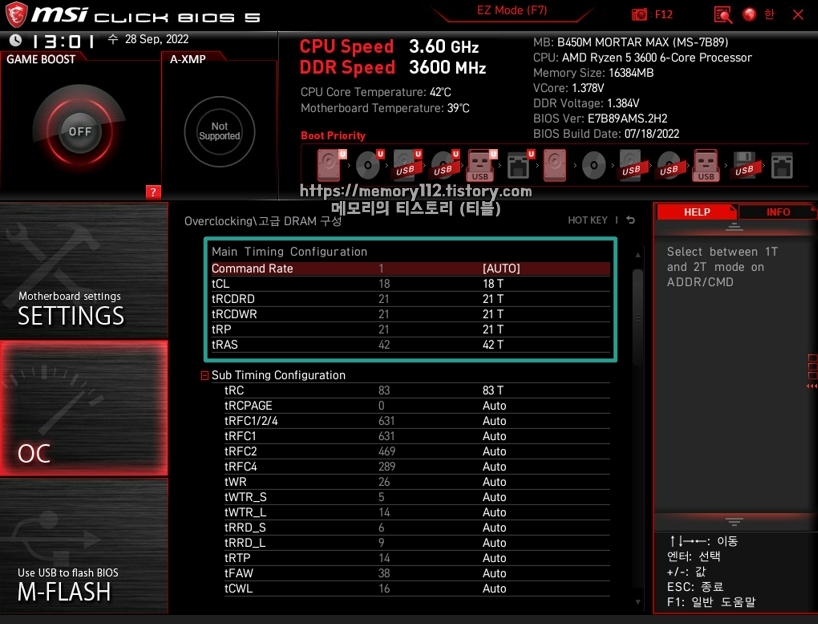Open the M-FLASH BIOS flash menu
Image resolution: width=818 pixels, height=624 pixels.
[x=84, y=546]
